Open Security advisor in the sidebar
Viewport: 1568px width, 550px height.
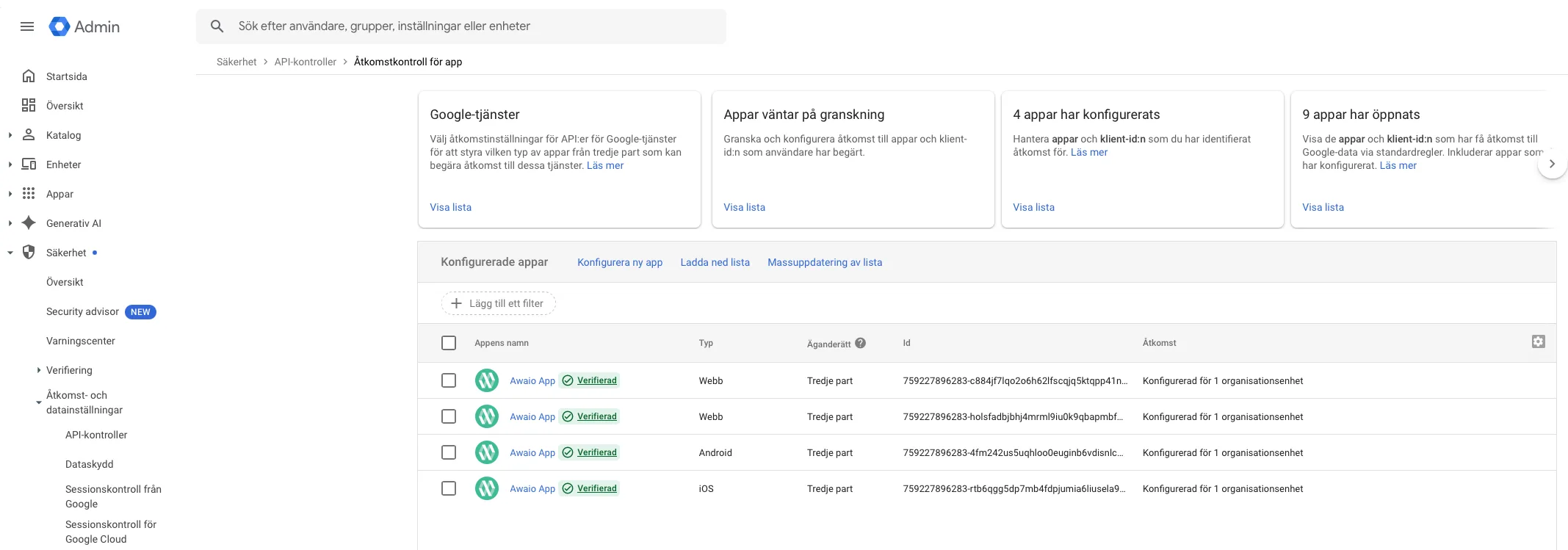(x=82, y=311)
